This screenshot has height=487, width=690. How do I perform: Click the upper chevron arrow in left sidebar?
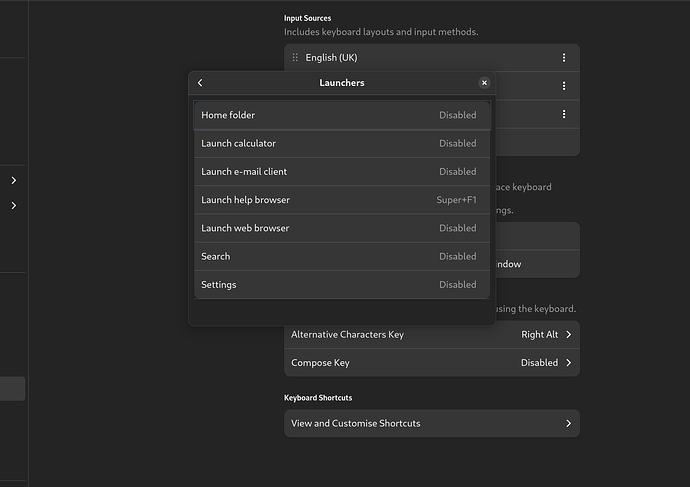pos(14,181)
